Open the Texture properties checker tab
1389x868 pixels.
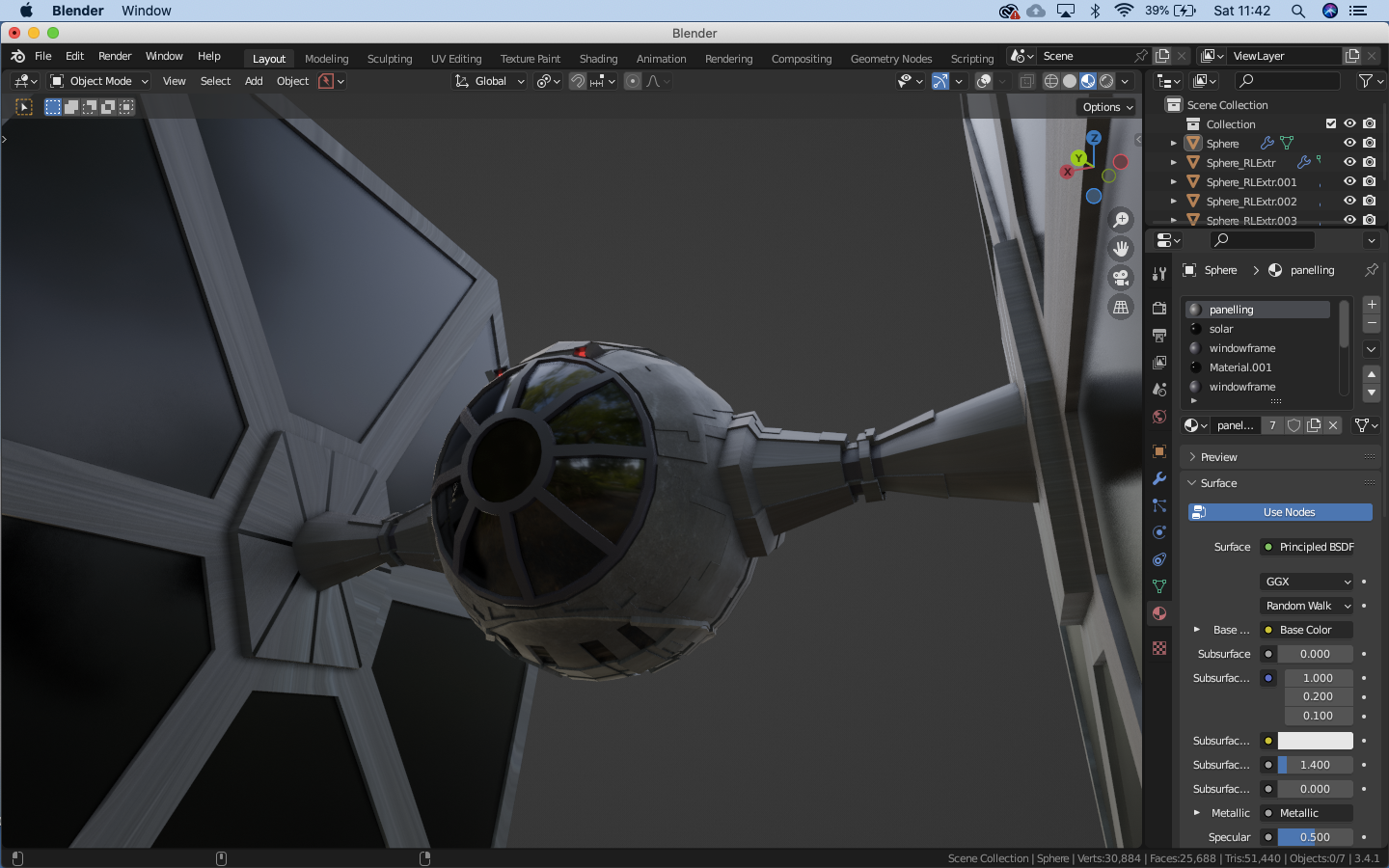pos(1159,648)
